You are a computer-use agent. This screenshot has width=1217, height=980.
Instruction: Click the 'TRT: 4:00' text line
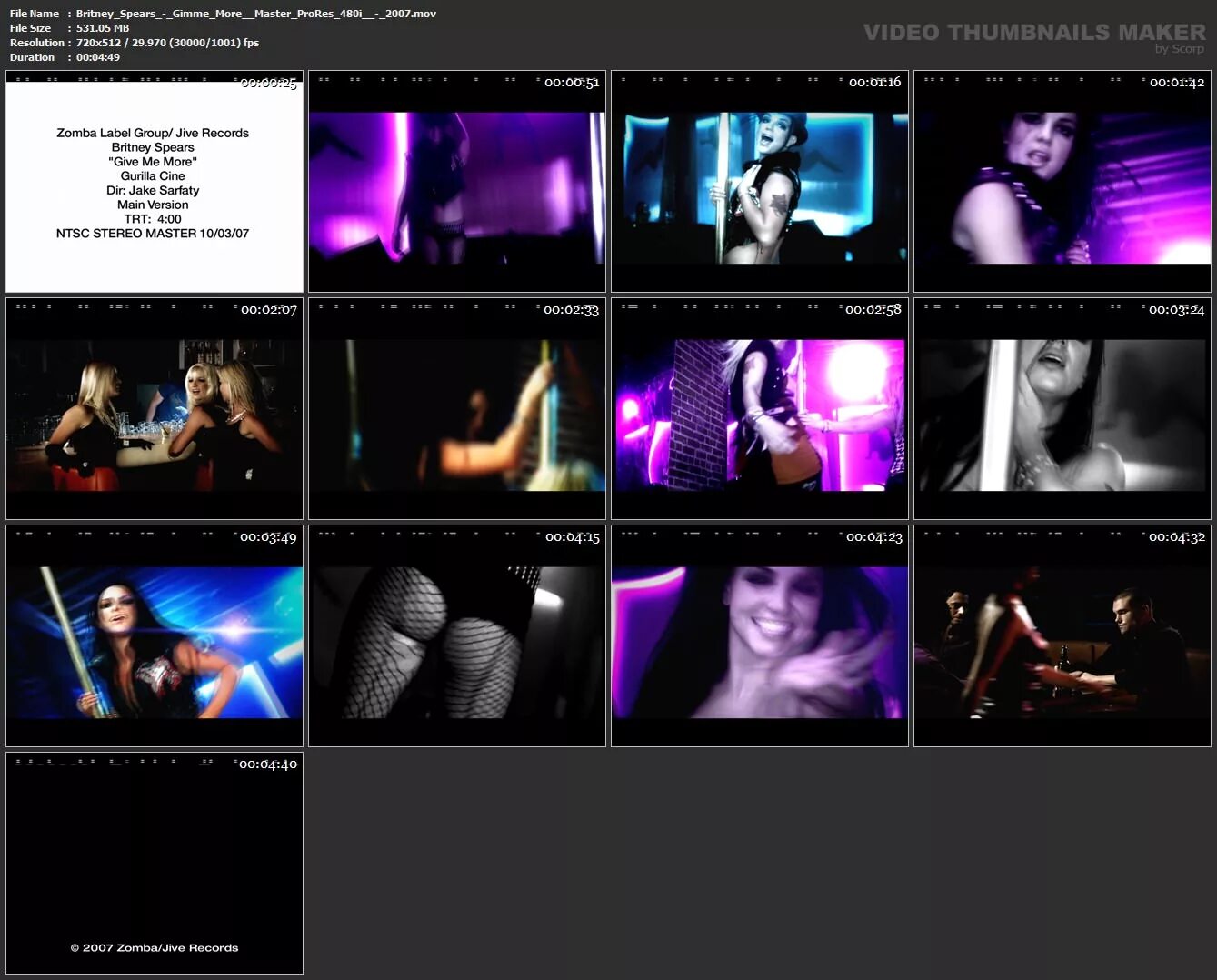tap(153, 219)
